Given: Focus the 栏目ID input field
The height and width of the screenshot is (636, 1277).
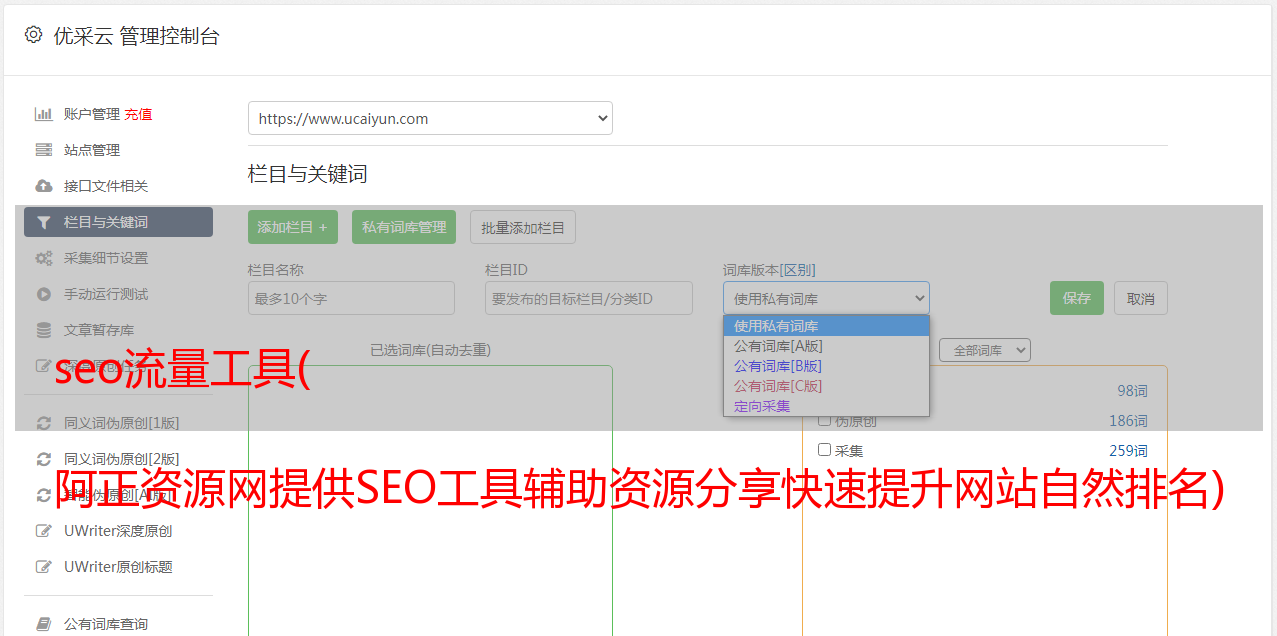Looking at the screenshot, I should click(589, 298).
